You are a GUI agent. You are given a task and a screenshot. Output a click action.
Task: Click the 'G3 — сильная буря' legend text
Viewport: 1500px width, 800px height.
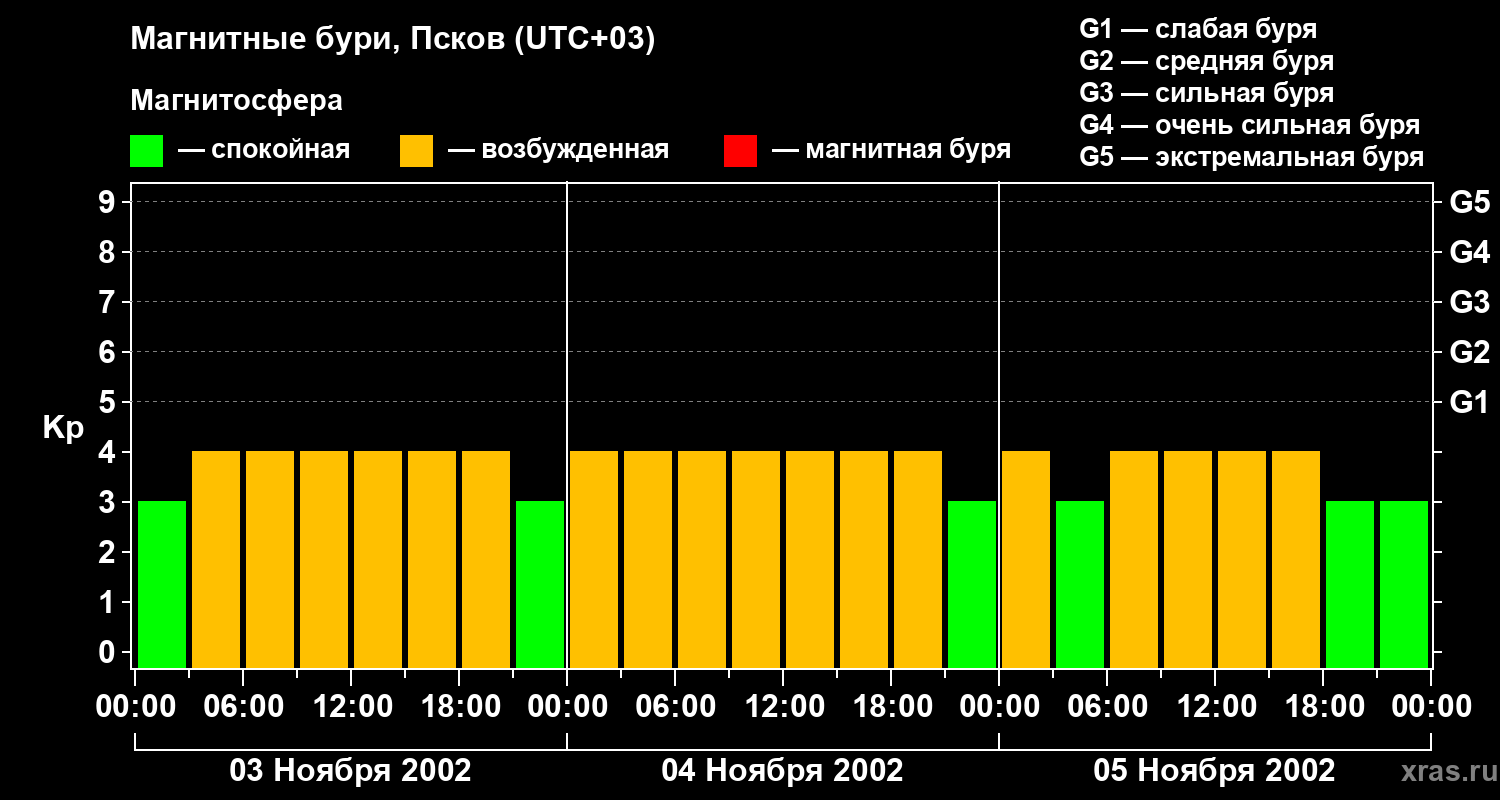(1206, 93)
